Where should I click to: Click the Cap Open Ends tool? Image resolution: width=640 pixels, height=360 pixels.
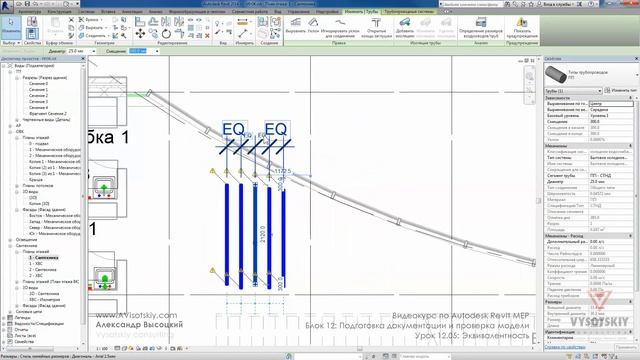pos(376,27)
